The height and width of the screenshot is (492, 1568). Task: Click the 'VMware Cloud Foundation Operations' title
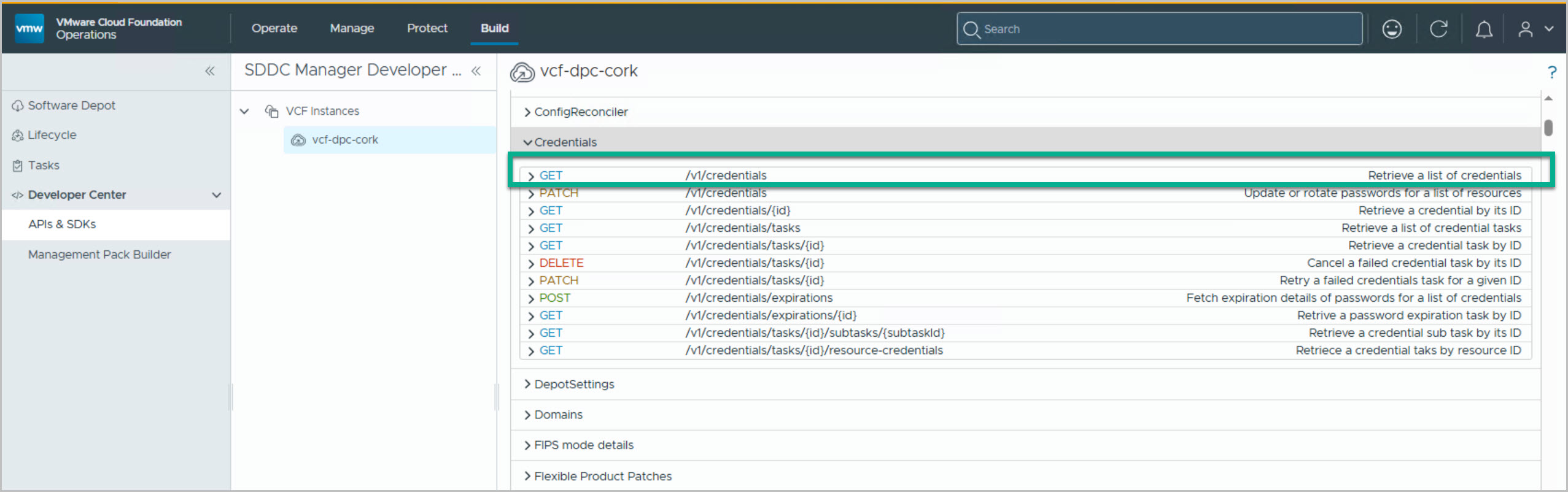[x=118, y=28]
